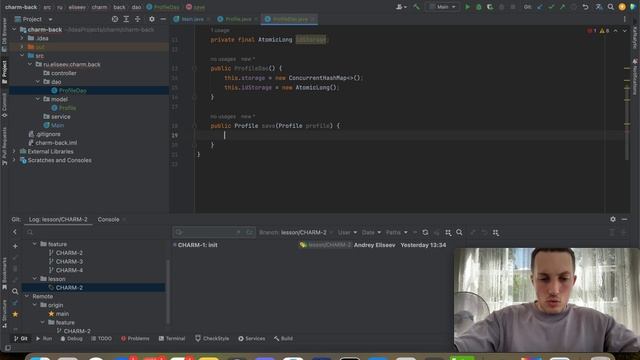The height and width of the screenshot is (360, 640).
Task: Create new branch with plus icon in Git panel
Action: pos(15,246)
